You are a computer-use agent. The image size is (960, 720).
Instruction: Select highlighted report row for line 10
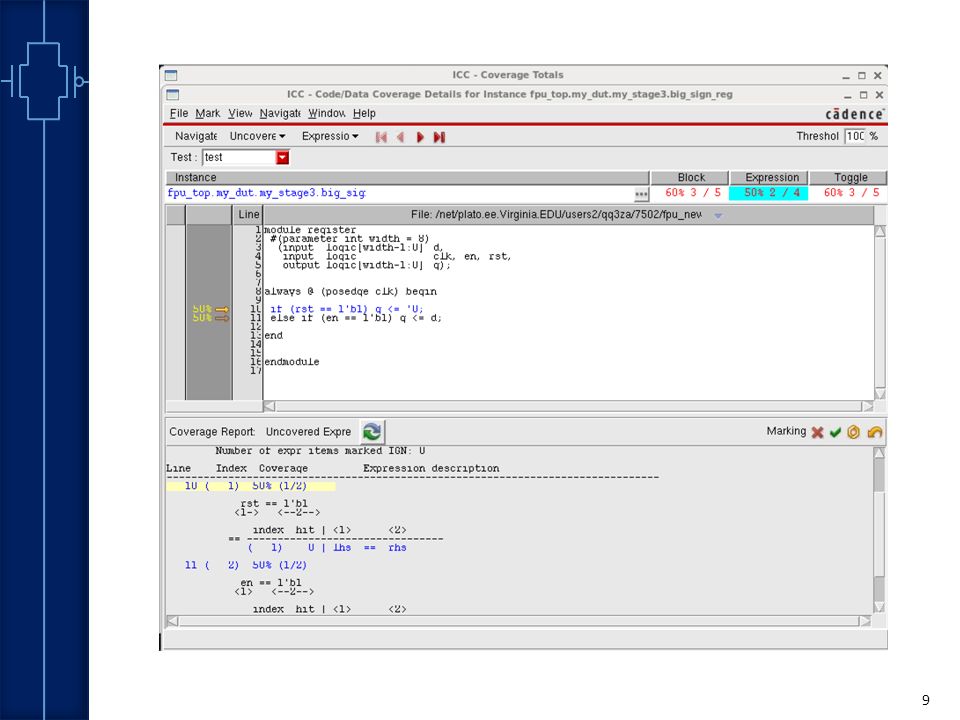[251, 486]
